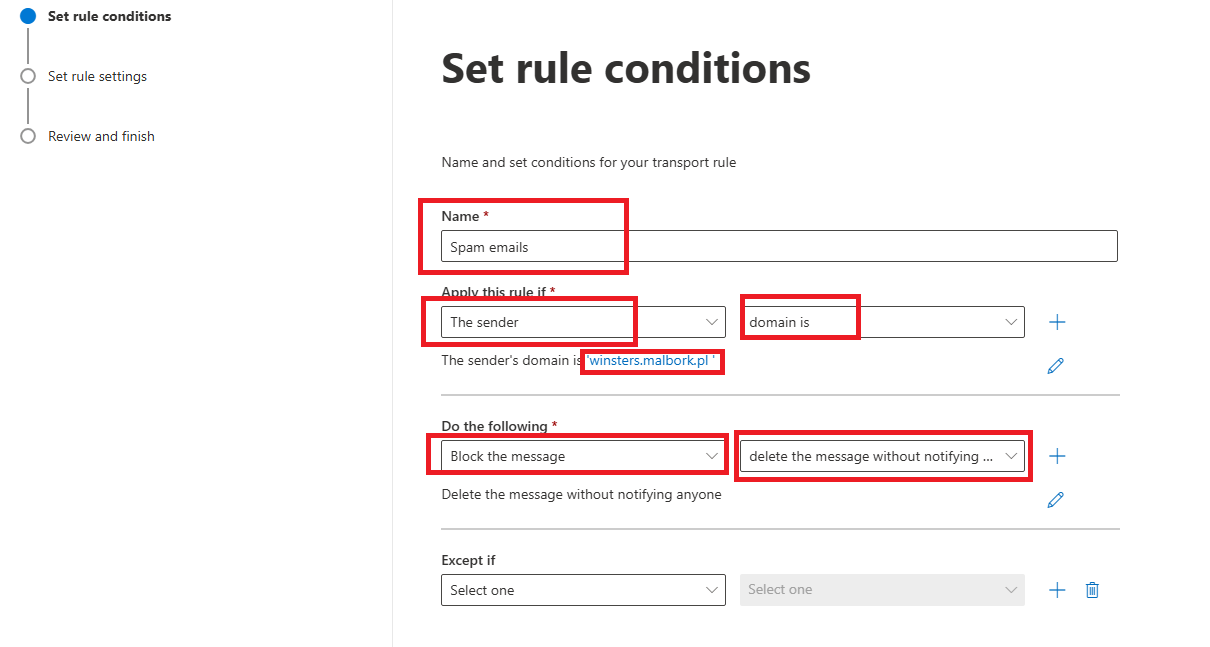Click the Set rule conditions step label
Screen dimensions: 1210x647
[x=109, y=16]
